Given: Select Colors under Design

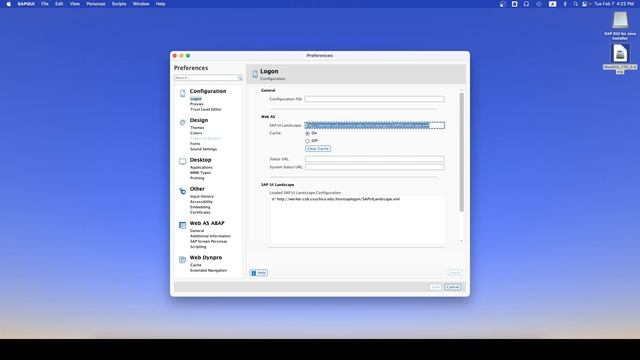Looking at the screenshot, I should [196, 133].
